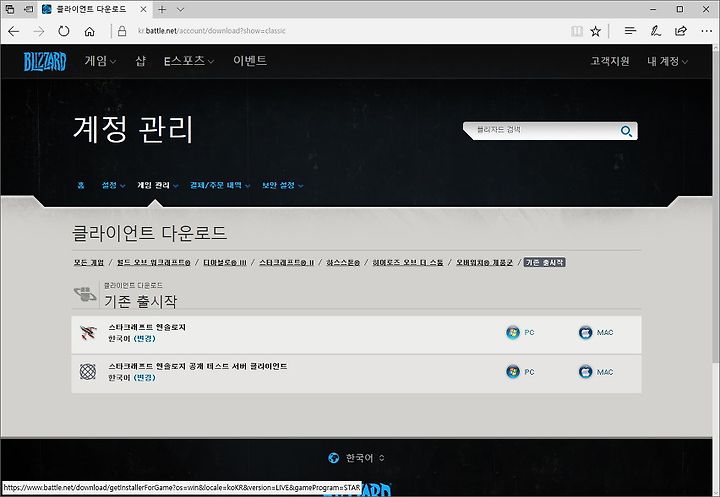Expand the 보안 설정 dropdown
Image resolution: width=720 pixels, height=497 pixels.
click(x=282, y=185)
